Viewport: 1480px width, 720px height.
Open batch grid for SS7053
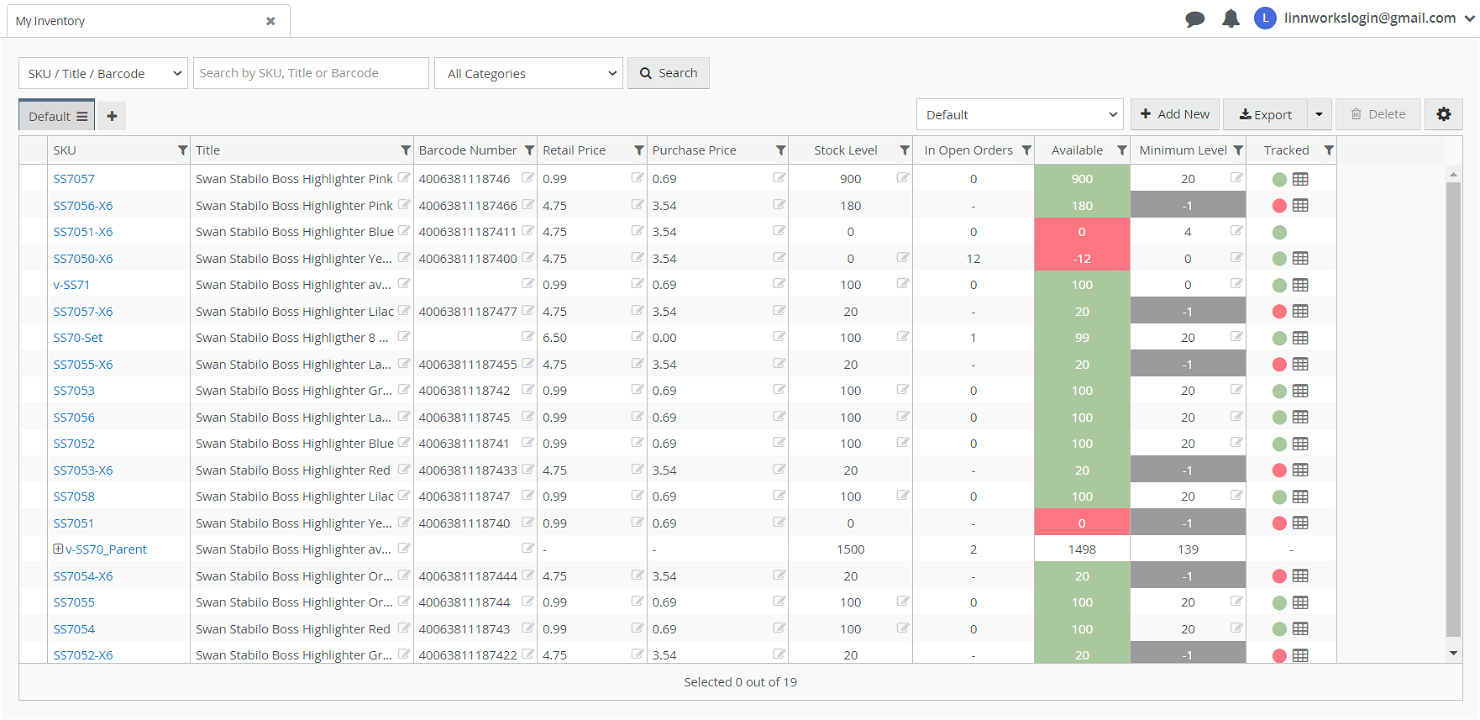click(1300, 391)
